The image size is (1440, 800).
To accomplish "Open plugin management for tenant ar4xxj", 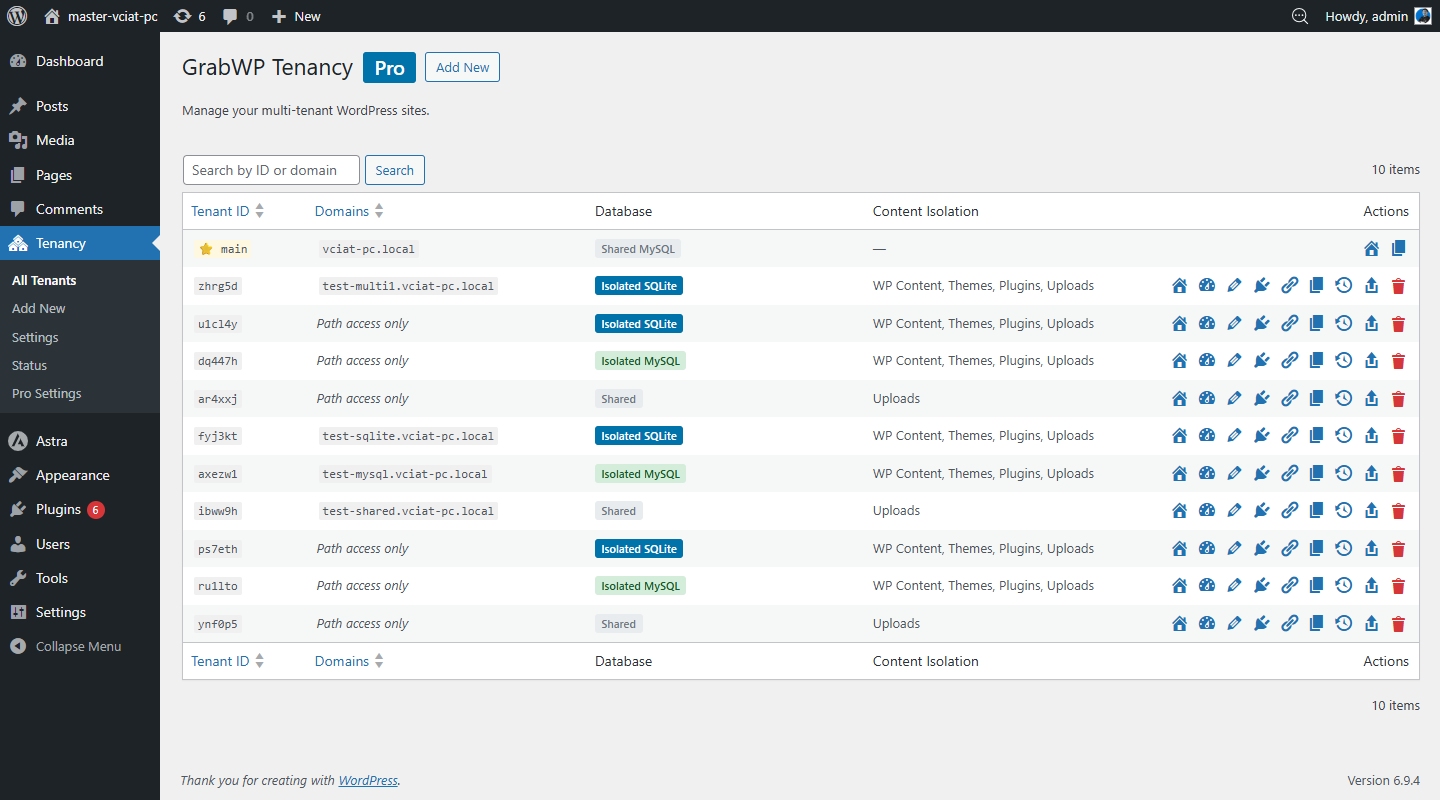I will [1261, 398].
